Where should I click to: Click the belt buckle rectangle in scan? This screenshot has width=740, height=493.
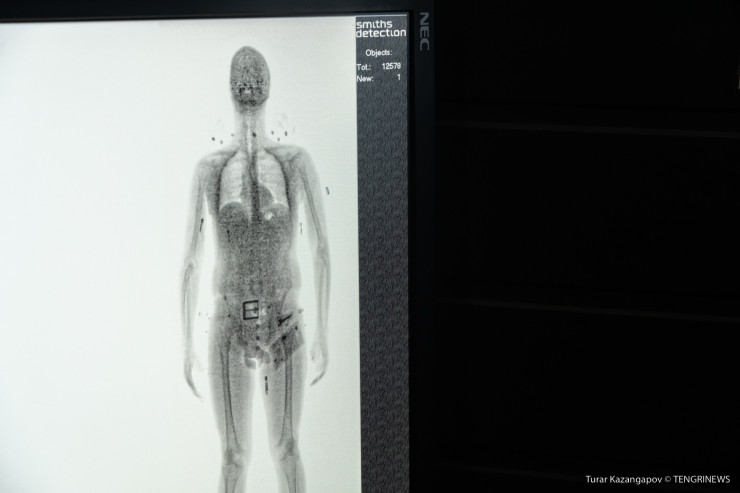tap(251, 309)
